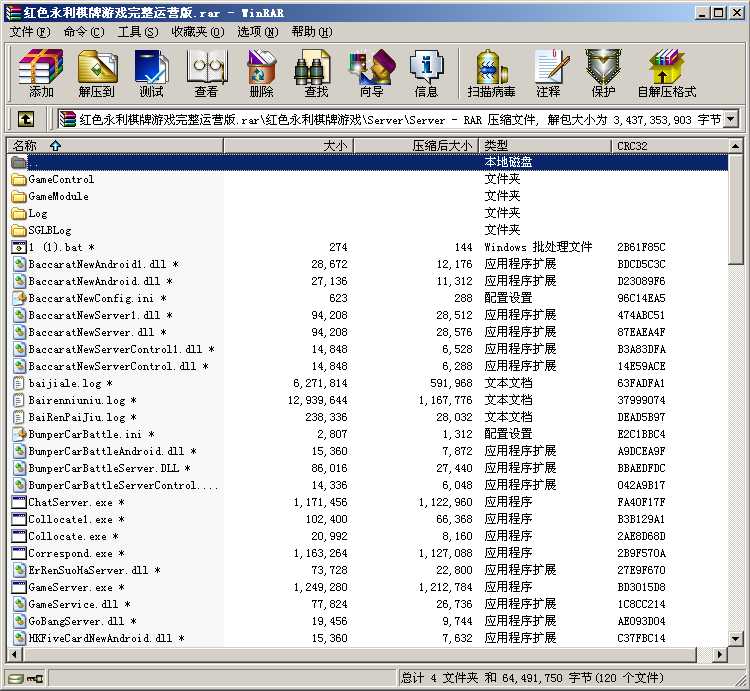Image resolution: width=750 pixels, height=691 pixels.
Task: Sort by Name (名称) column header
Action: pos(115,145)
